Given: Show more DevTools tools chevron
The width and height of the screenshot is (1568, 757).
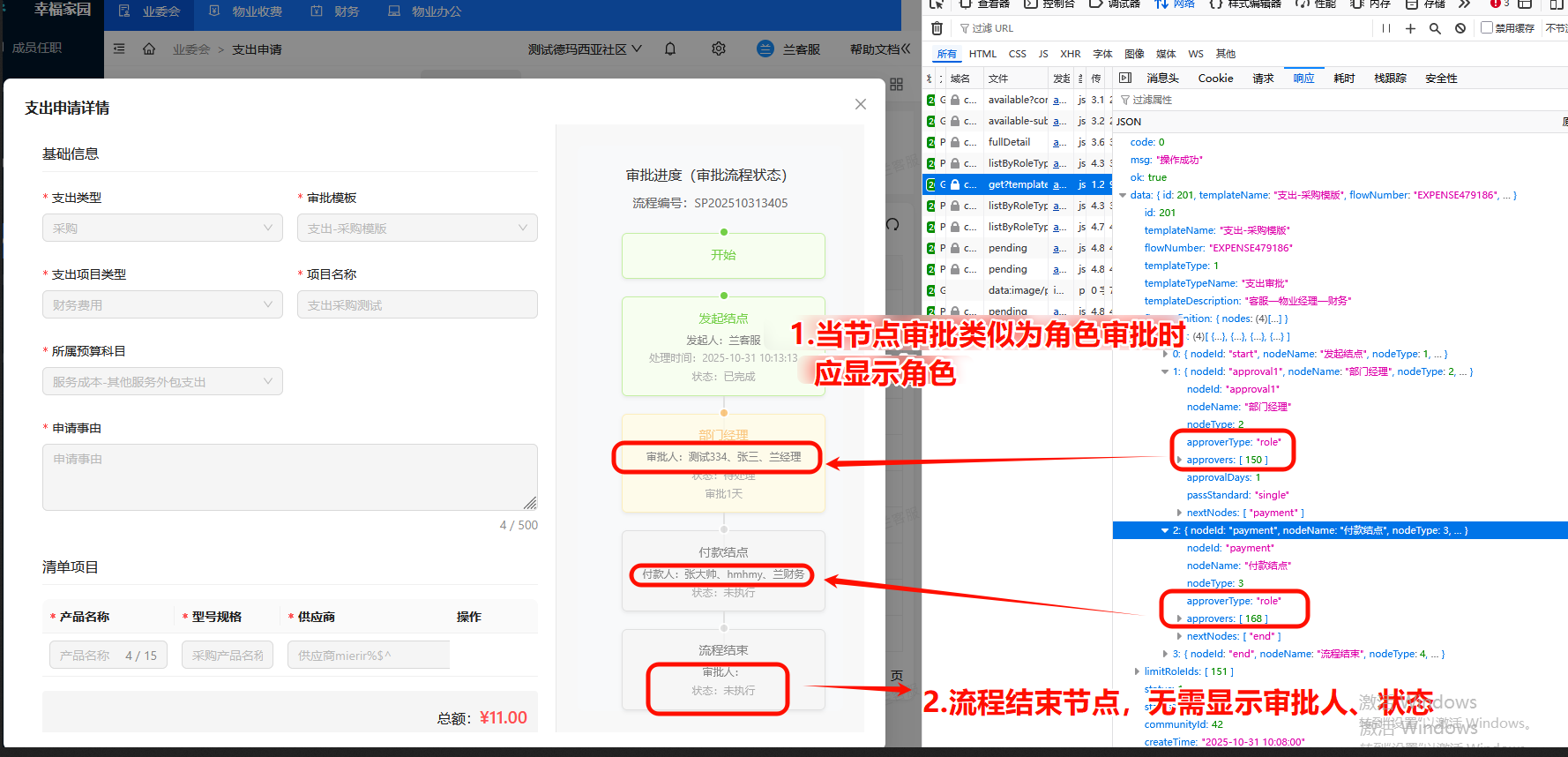Looking at the screenshot, I should [1465, 4].
